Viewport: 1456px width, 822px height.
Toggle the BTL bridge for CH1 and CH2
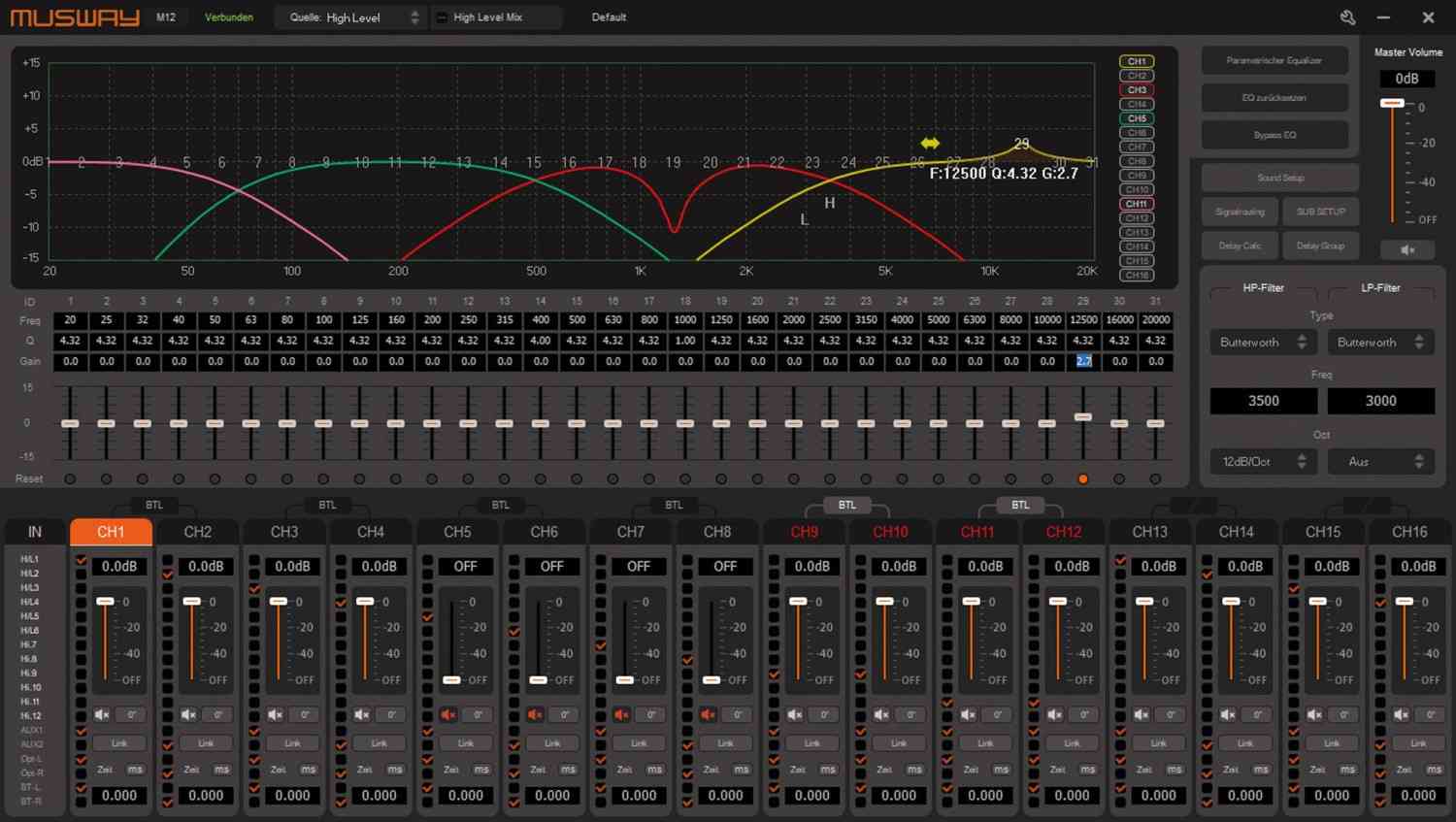click(x=154, y=505)
